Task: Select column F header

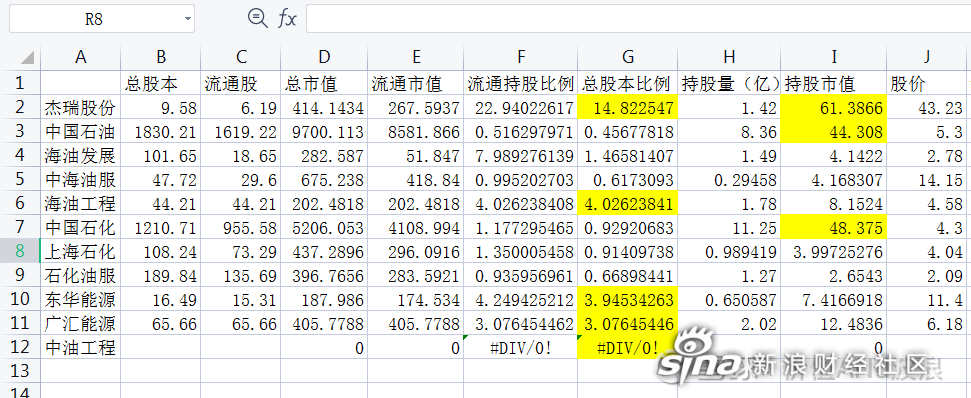Action: point(521,58)
